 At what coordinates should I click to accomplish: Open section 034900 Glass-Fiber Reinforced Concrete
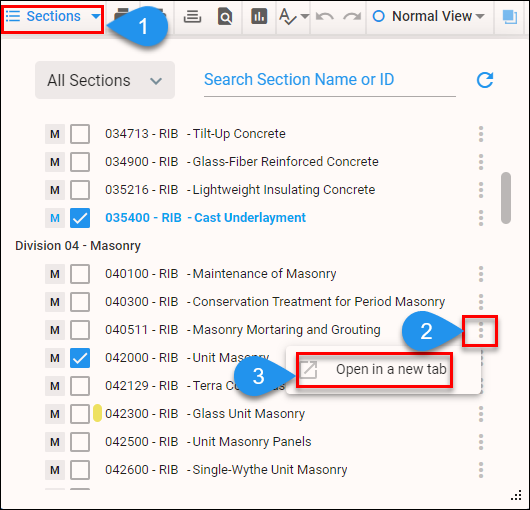pyautogui.click(x=242, y=162)
